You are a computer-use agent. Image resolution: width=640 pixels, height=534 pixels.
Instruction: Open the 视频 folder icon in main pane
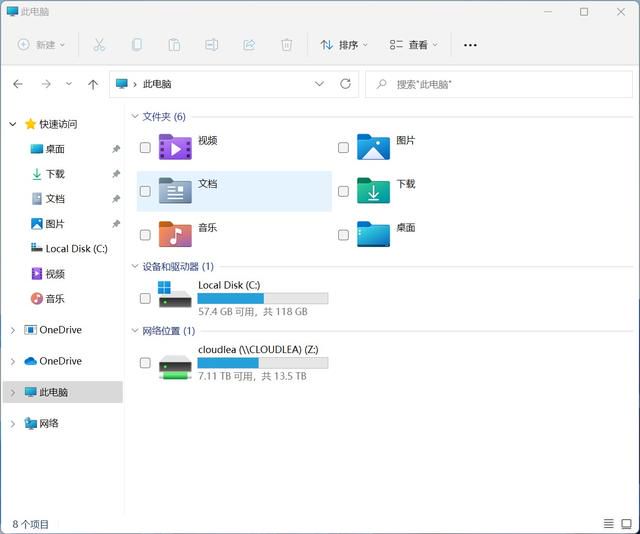pos(175,147)
